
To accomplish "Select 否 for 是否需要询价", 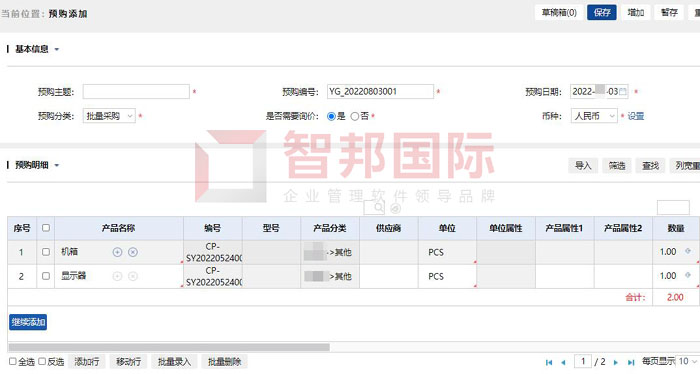I will 354,116.
